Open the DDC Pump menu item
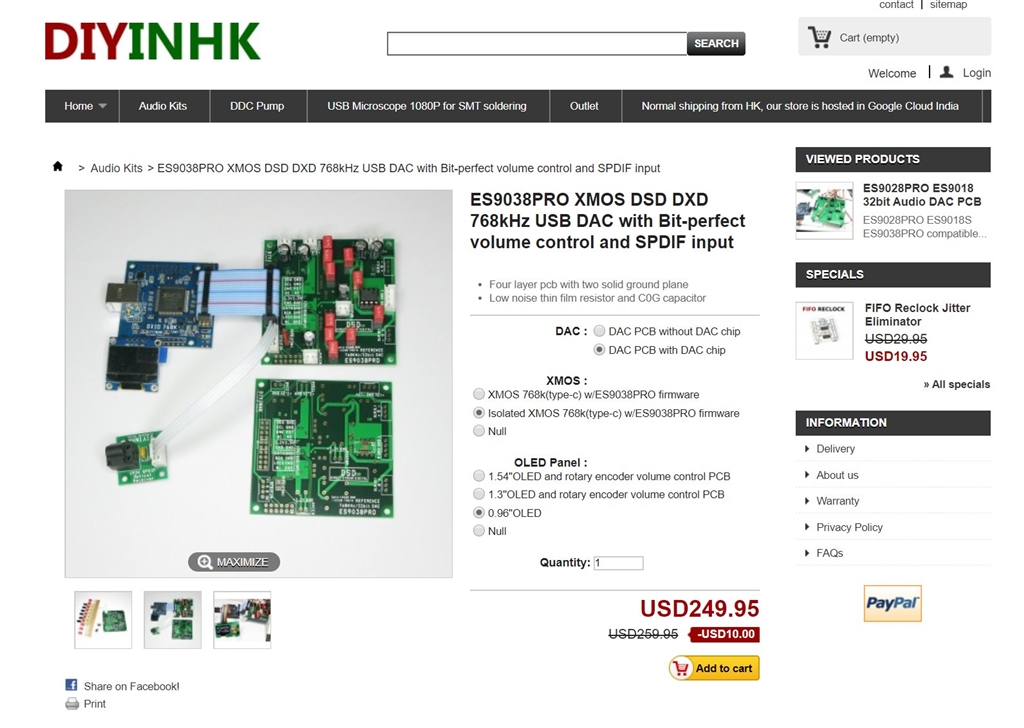Screen dimensions: 1024x728 click(x=257, y=106)
